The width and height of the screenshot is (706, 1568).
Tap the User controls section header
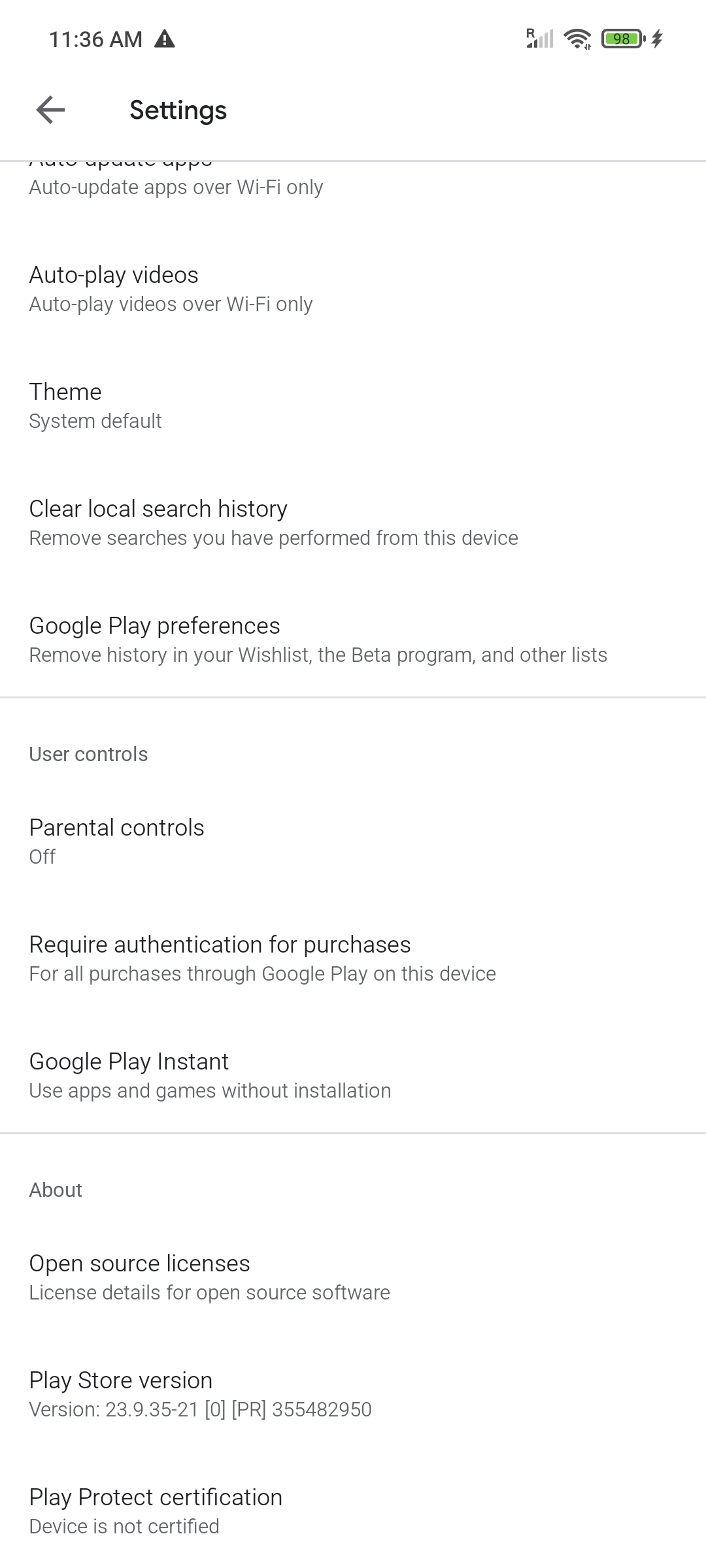coord(88,754)
